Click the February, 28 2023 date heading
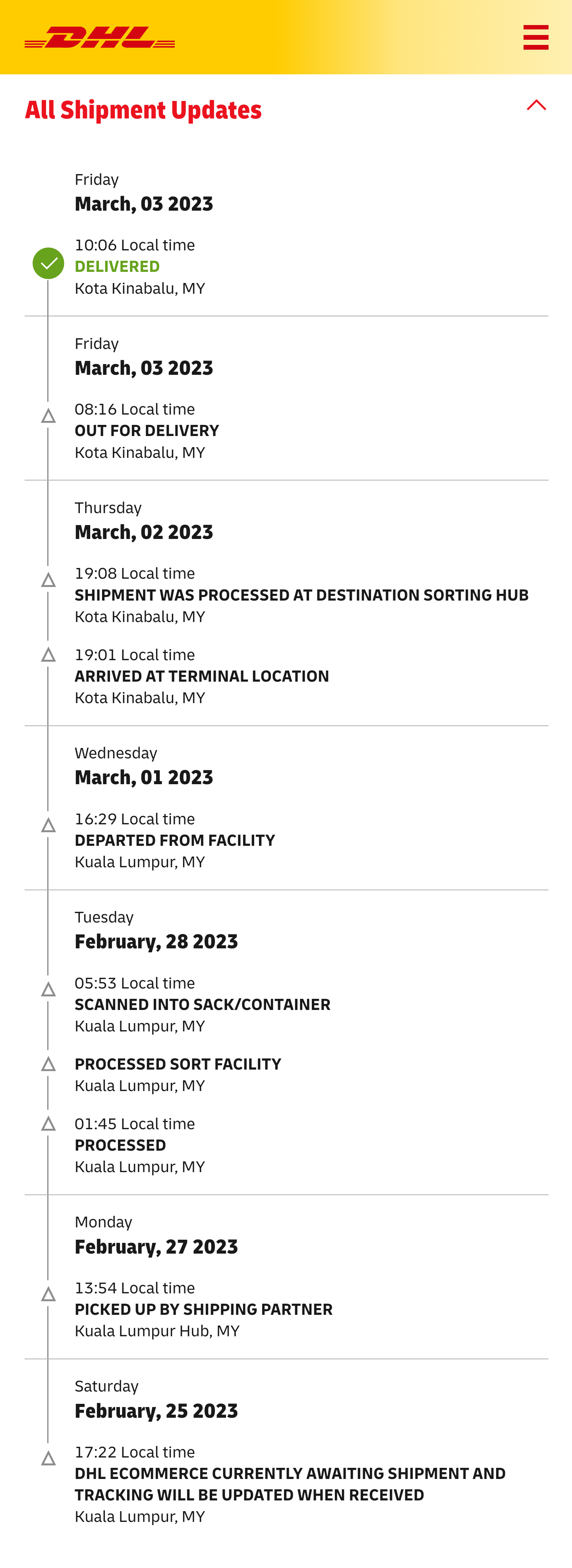 click(x=156, y=942)
